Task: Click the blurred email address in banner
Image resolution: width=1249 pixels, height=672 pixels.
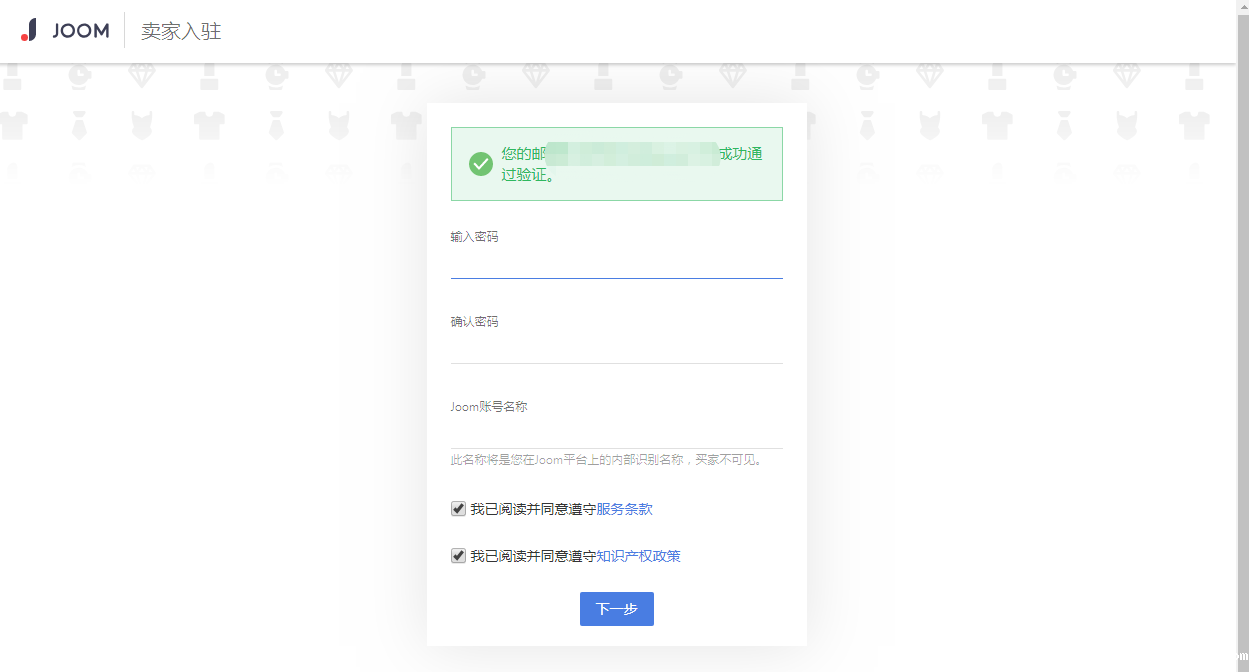Action: point(633,154)
